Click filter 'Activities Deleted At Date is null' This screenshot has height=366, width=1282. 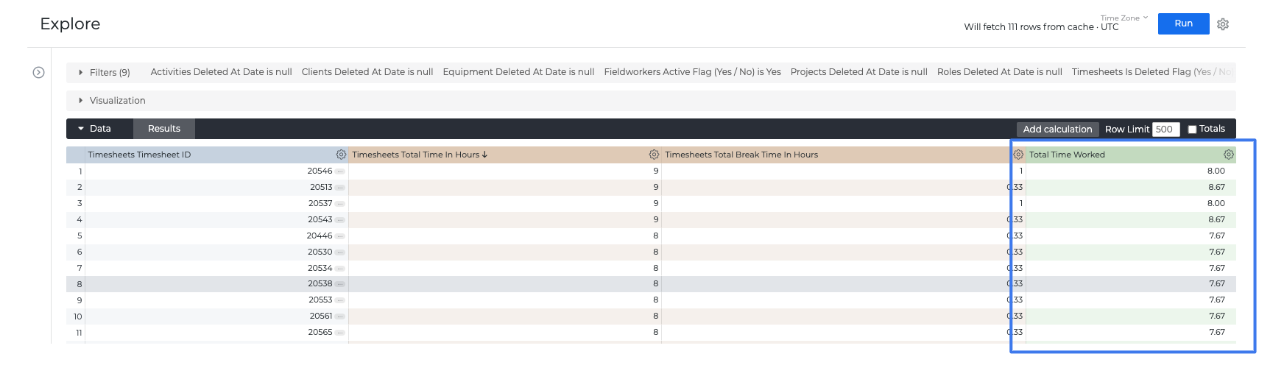[221, 72]
